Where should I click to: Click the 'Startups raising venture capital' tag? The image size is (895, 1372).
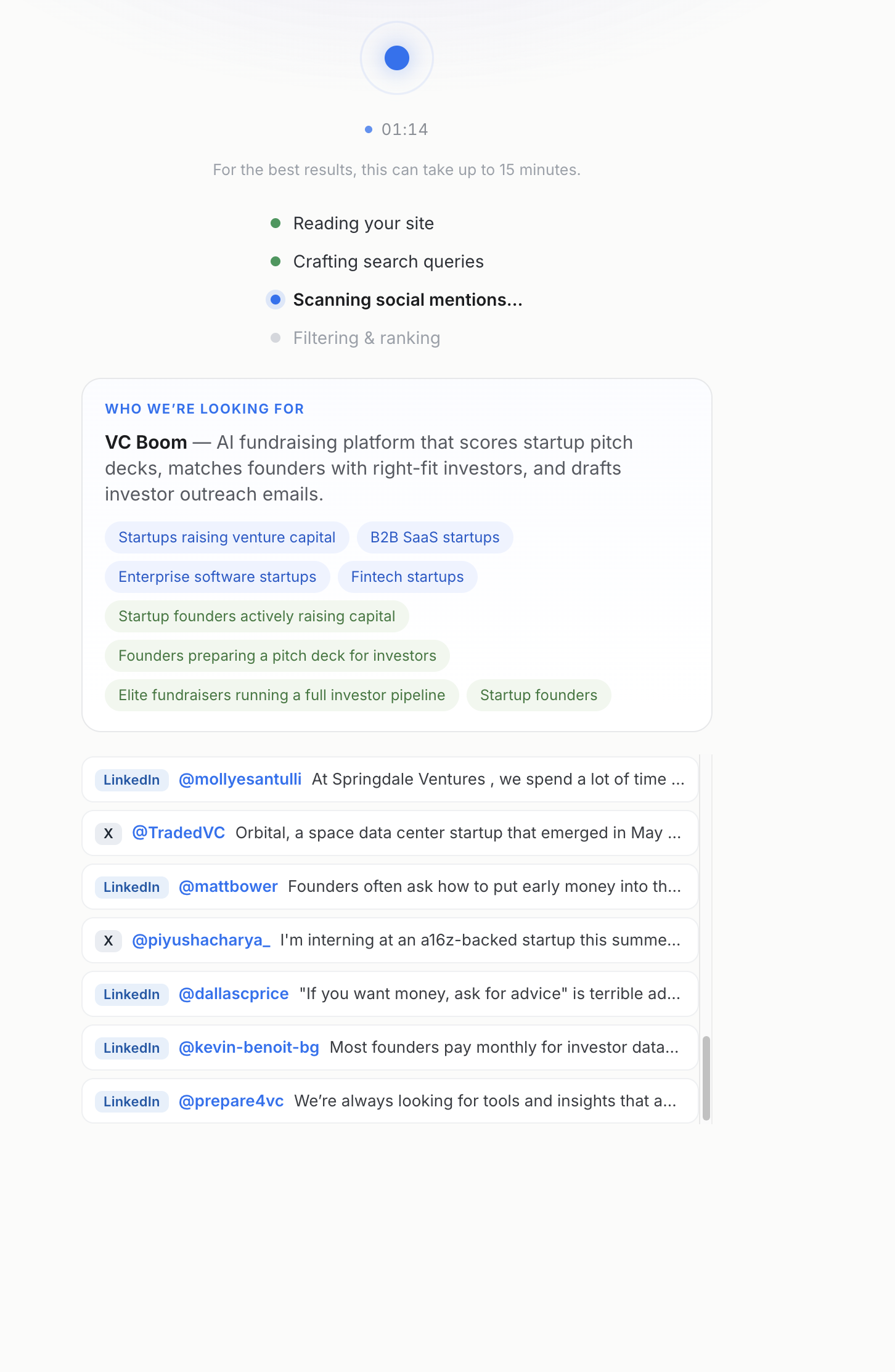coord(227,537)
